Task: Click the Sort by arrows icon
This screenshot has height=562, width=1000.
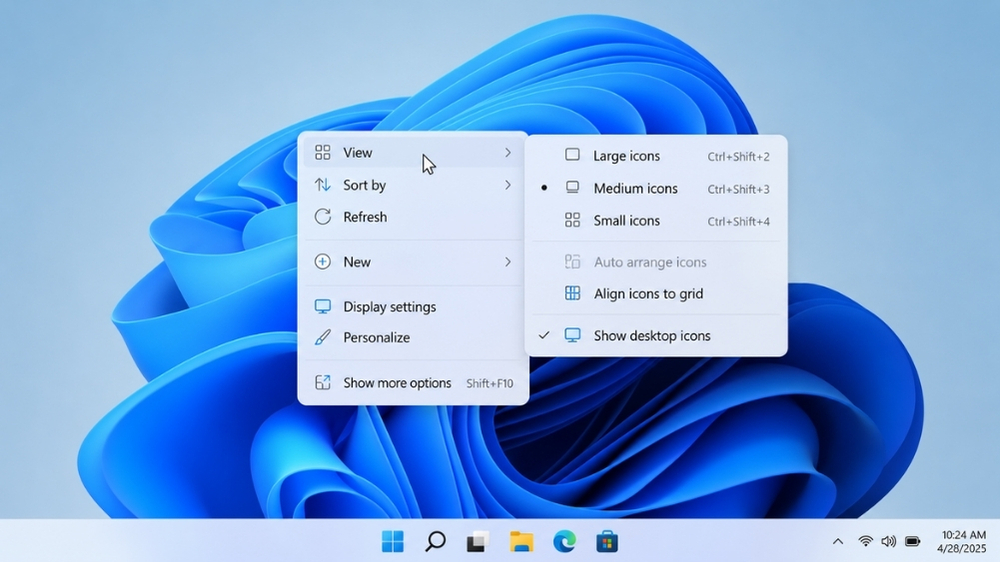Action: coord(323,185)
